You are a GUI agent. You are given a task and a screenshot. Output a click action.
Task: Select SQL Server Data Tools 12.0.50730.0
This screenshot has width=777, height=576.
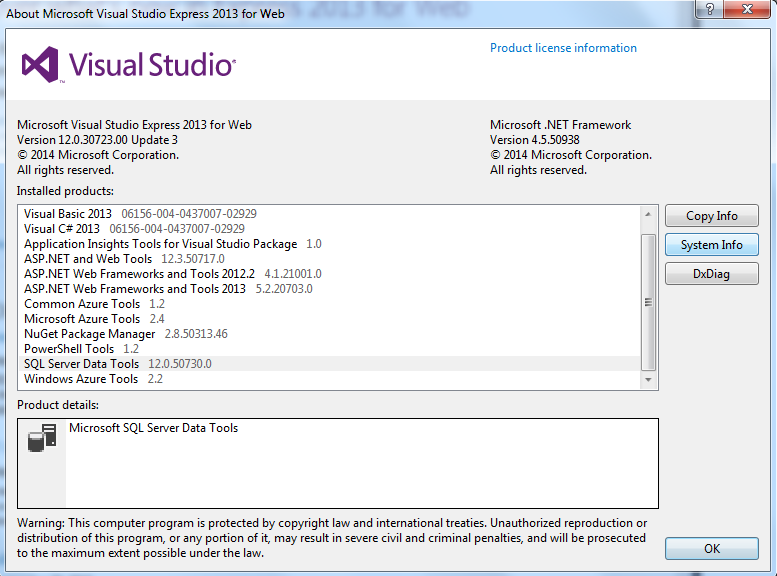(x=330, y=363)
